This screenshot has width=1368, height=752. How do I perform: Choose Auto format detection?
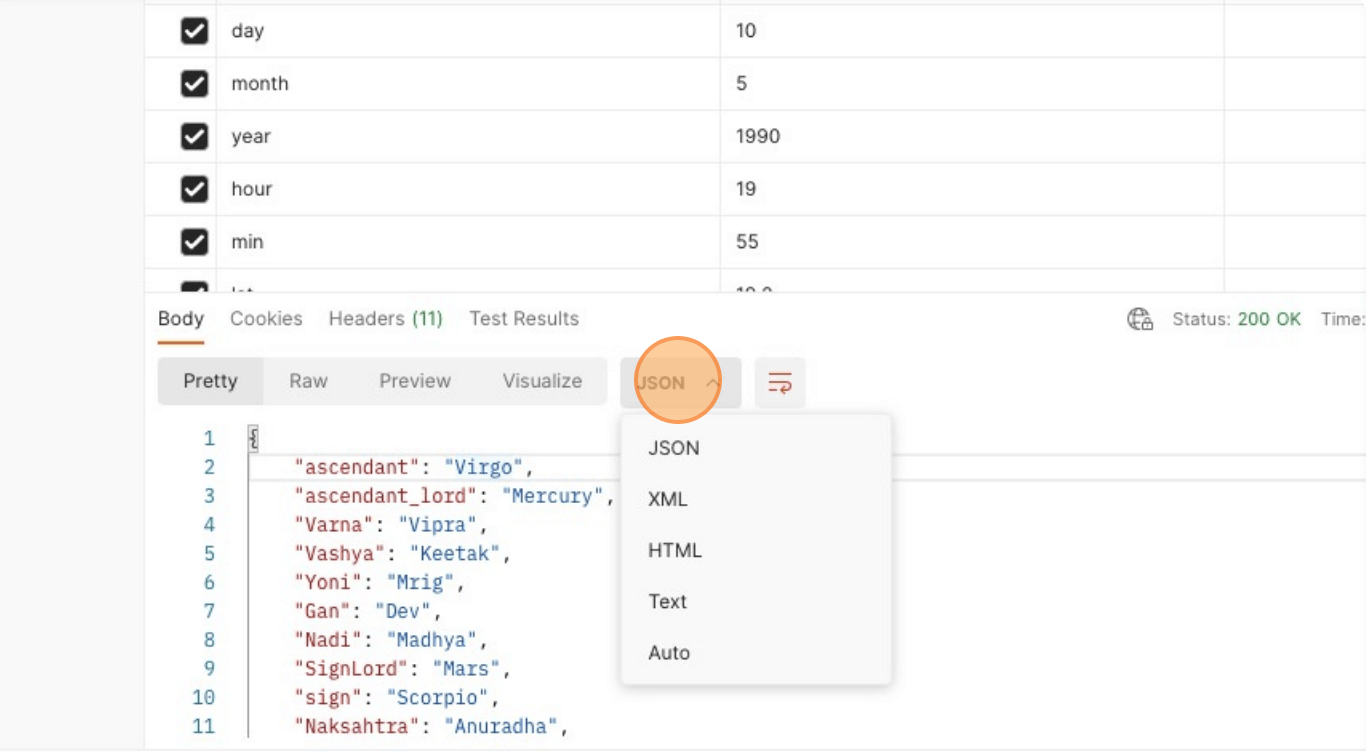(669, 652)
